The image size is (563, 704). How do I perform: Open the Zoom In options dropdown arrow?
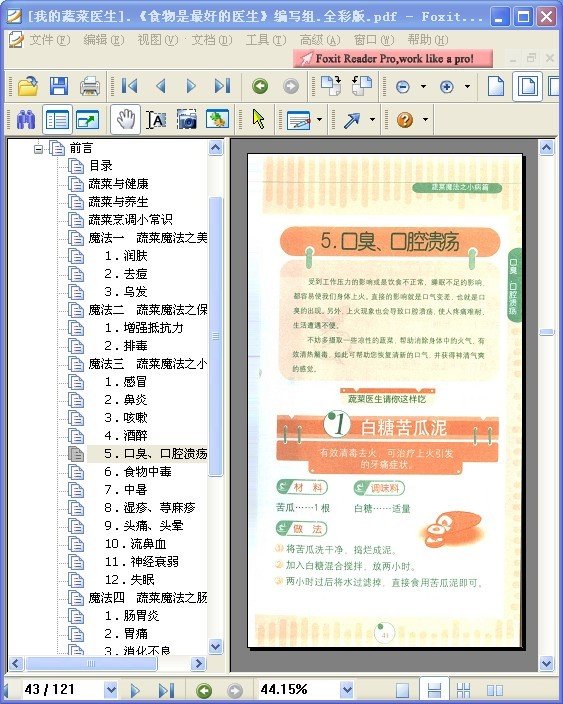click(467, 86)
